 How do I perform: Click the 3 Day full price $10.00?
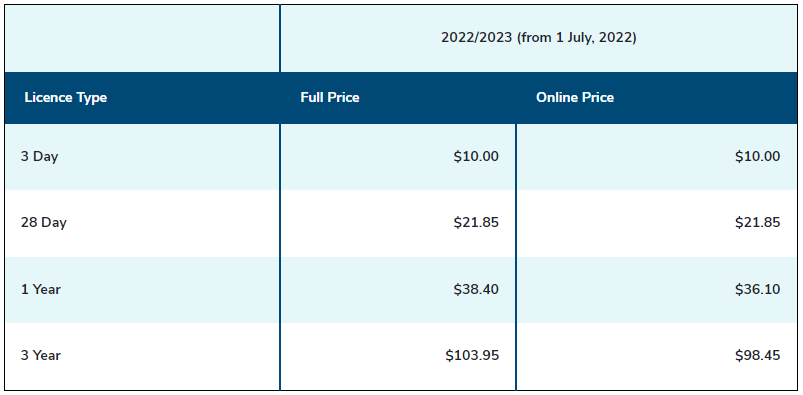476,156
